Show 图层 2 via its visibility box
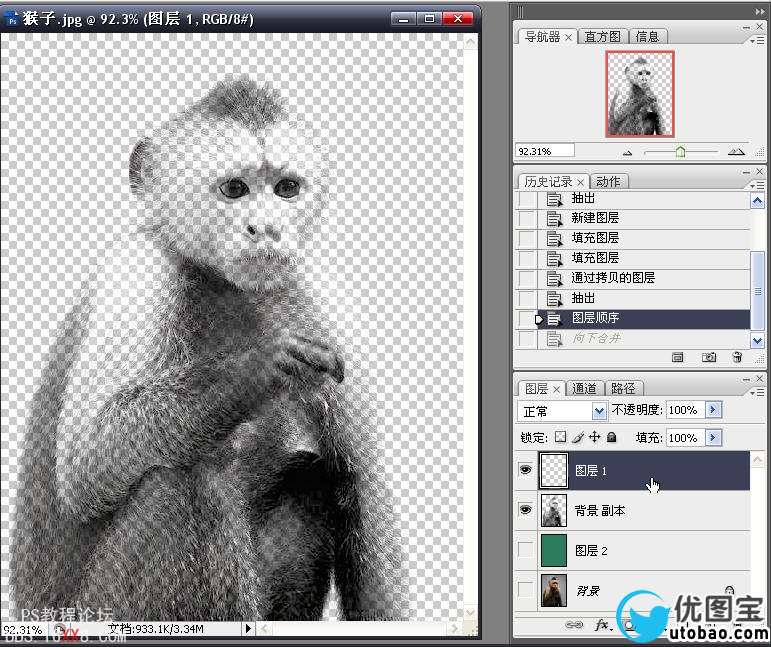Viewport: 771px width, 647px height. pos(526,550)
